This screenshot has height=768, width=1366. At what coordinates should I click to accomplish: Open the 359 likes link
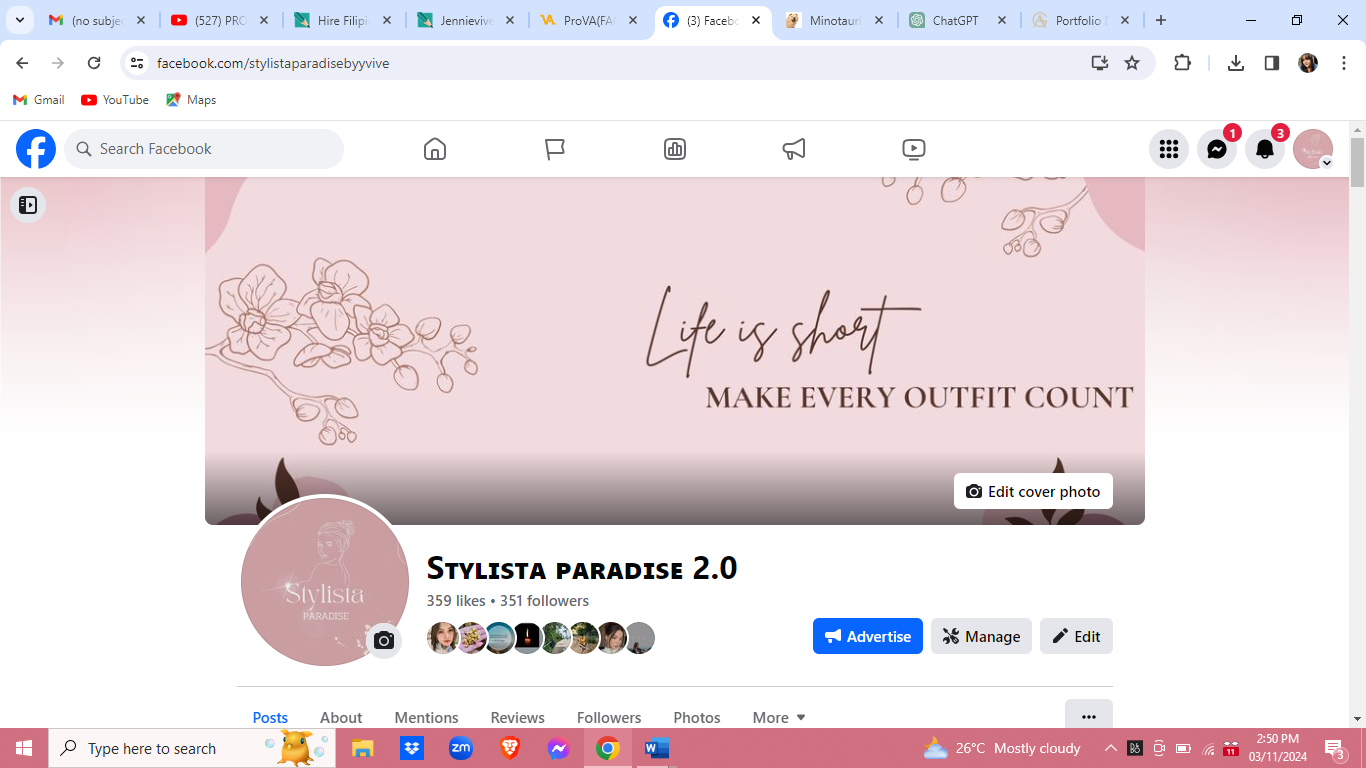point(456,601)
